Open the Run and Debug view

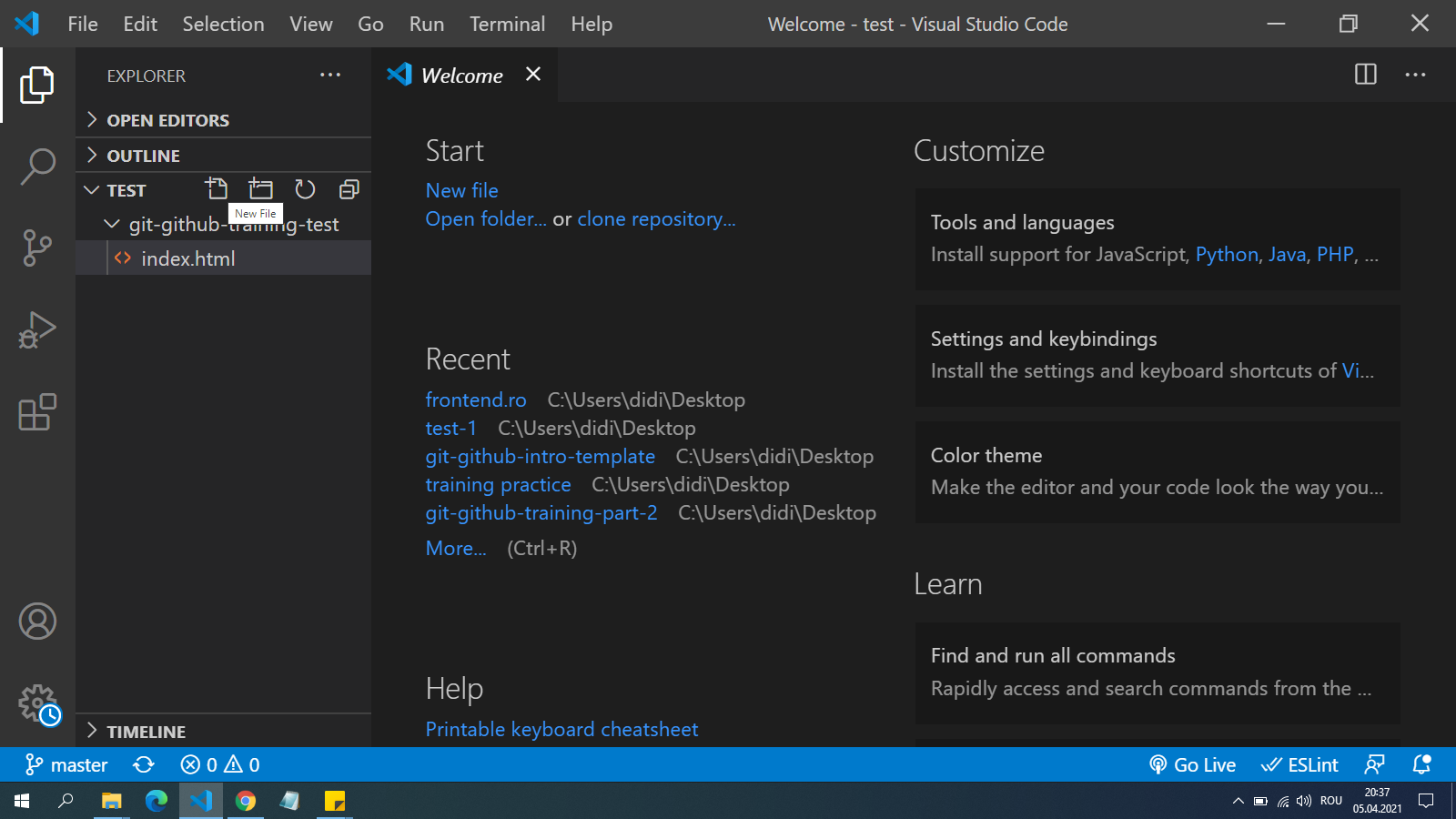(37, 329)
